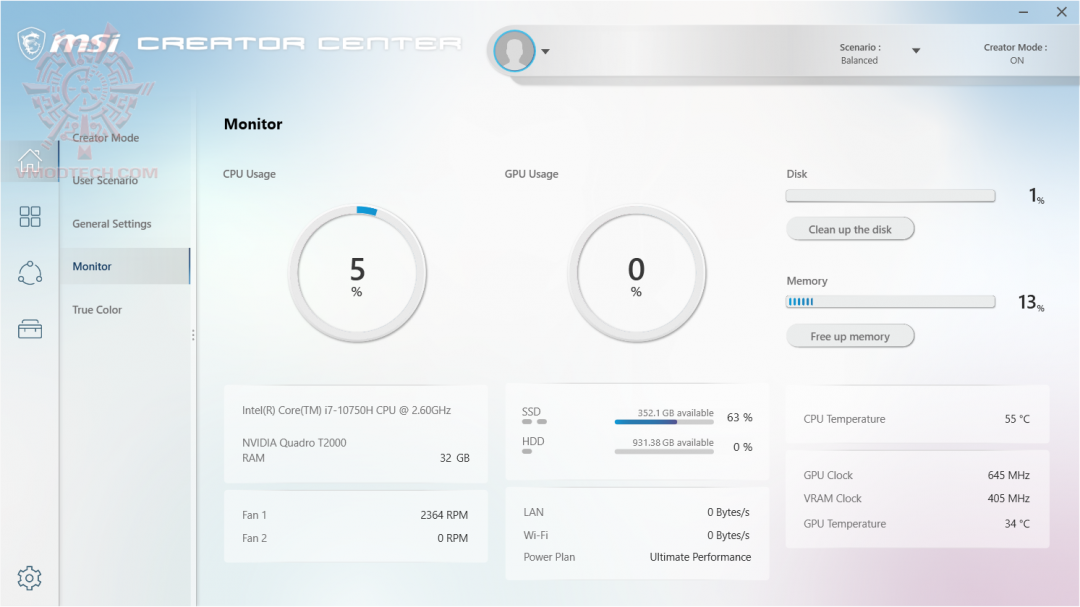Open the Scenario dropdown arrow

pos(916,50)
